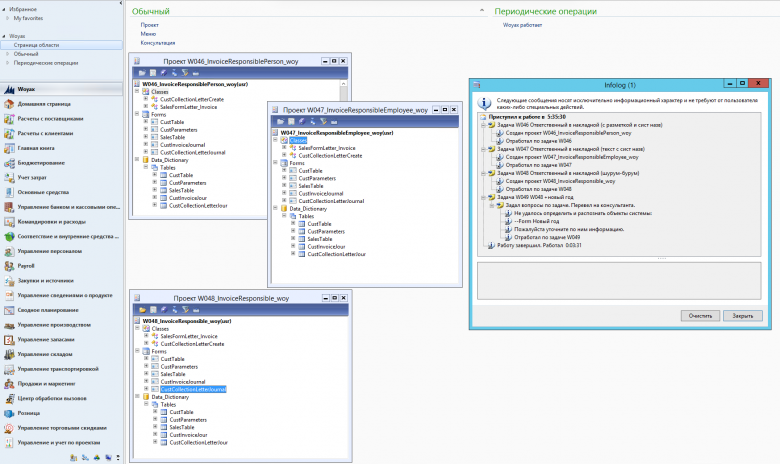Click first toolbar icon in W046 project window
780x464 pixels.
click(x=140, y=72)
